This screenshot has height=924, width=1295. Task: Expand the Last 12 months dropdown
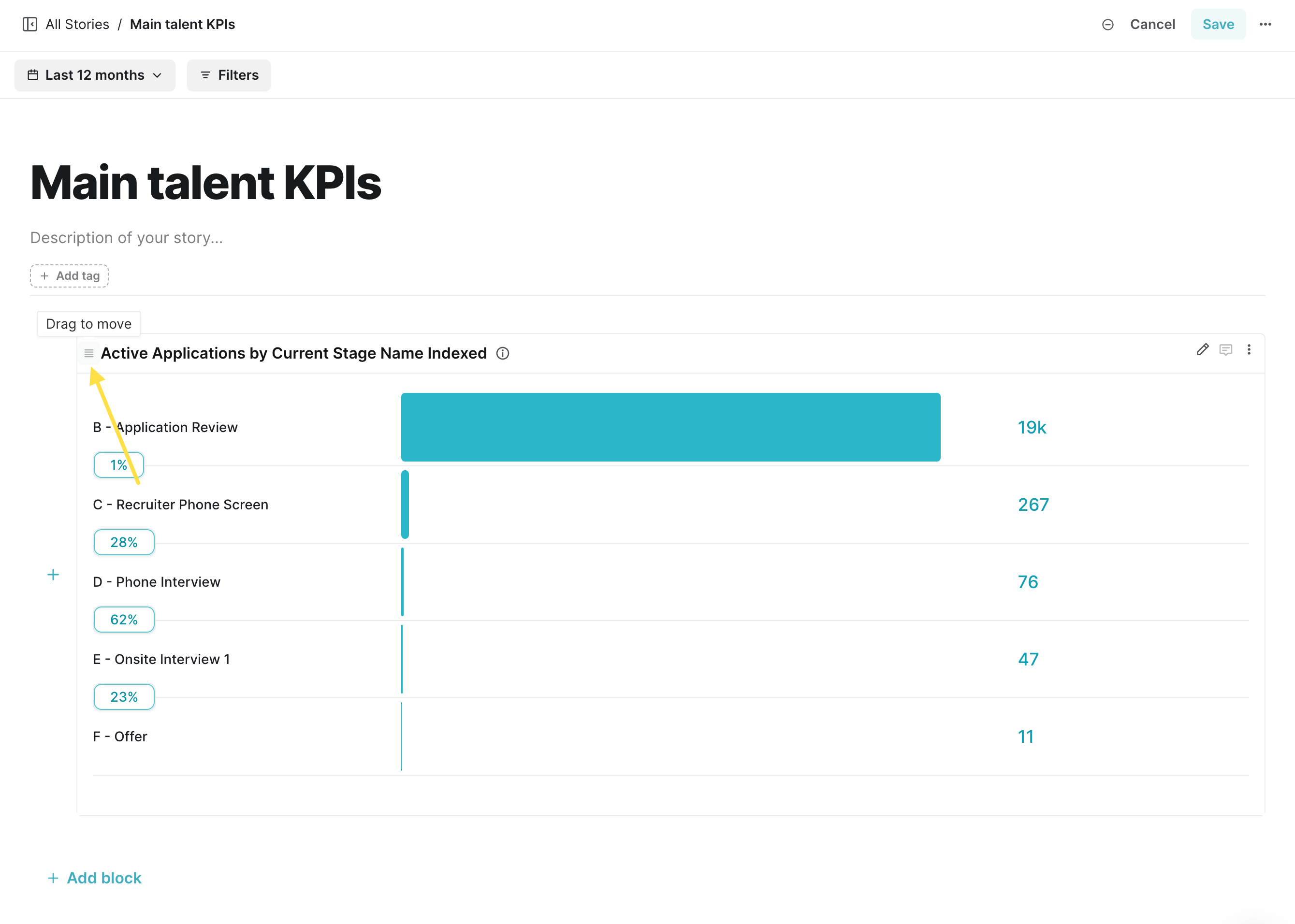pos(95,75)
